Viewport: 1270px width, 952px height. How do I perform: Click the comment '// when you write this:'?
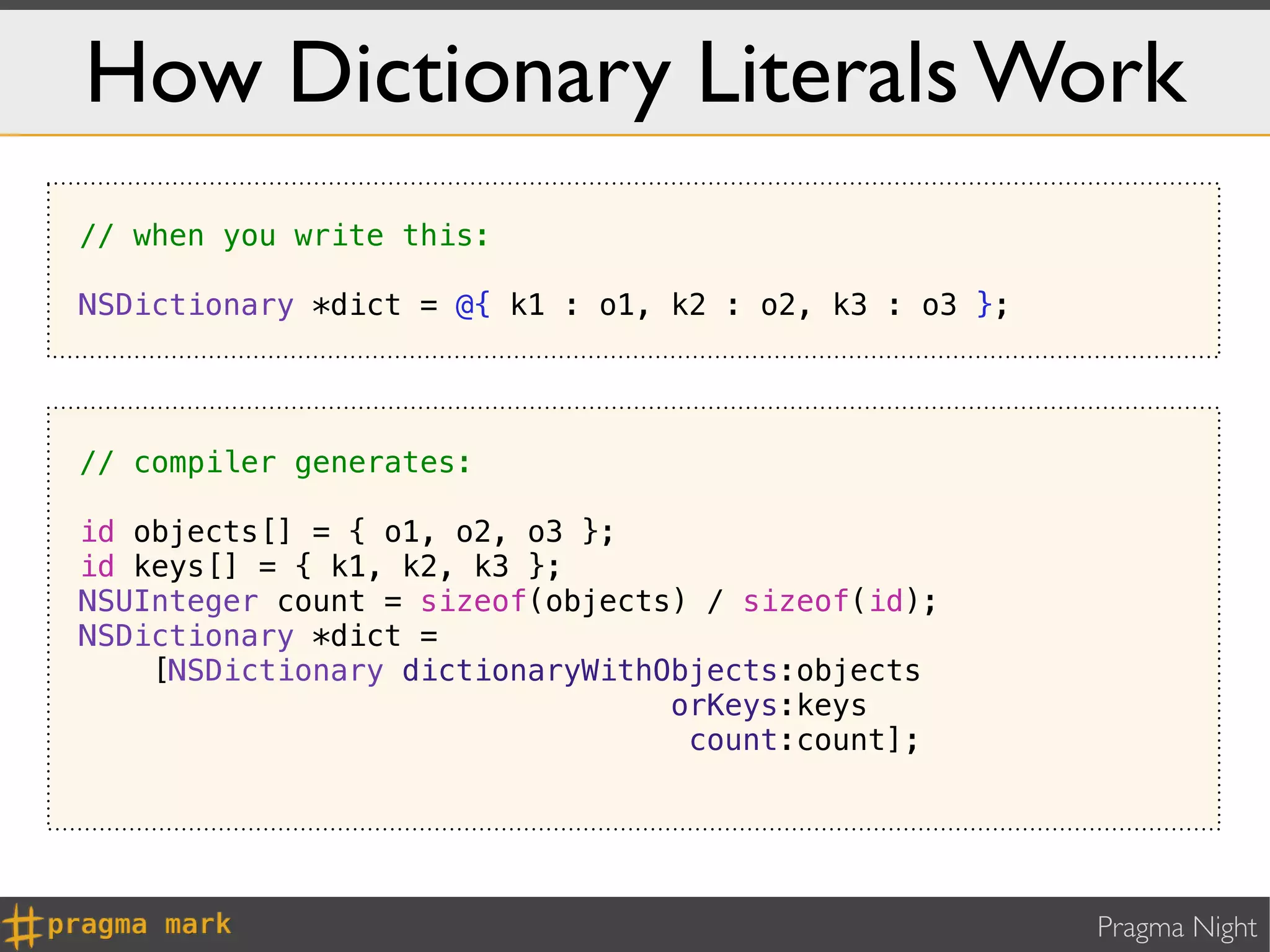click(285, 236)
